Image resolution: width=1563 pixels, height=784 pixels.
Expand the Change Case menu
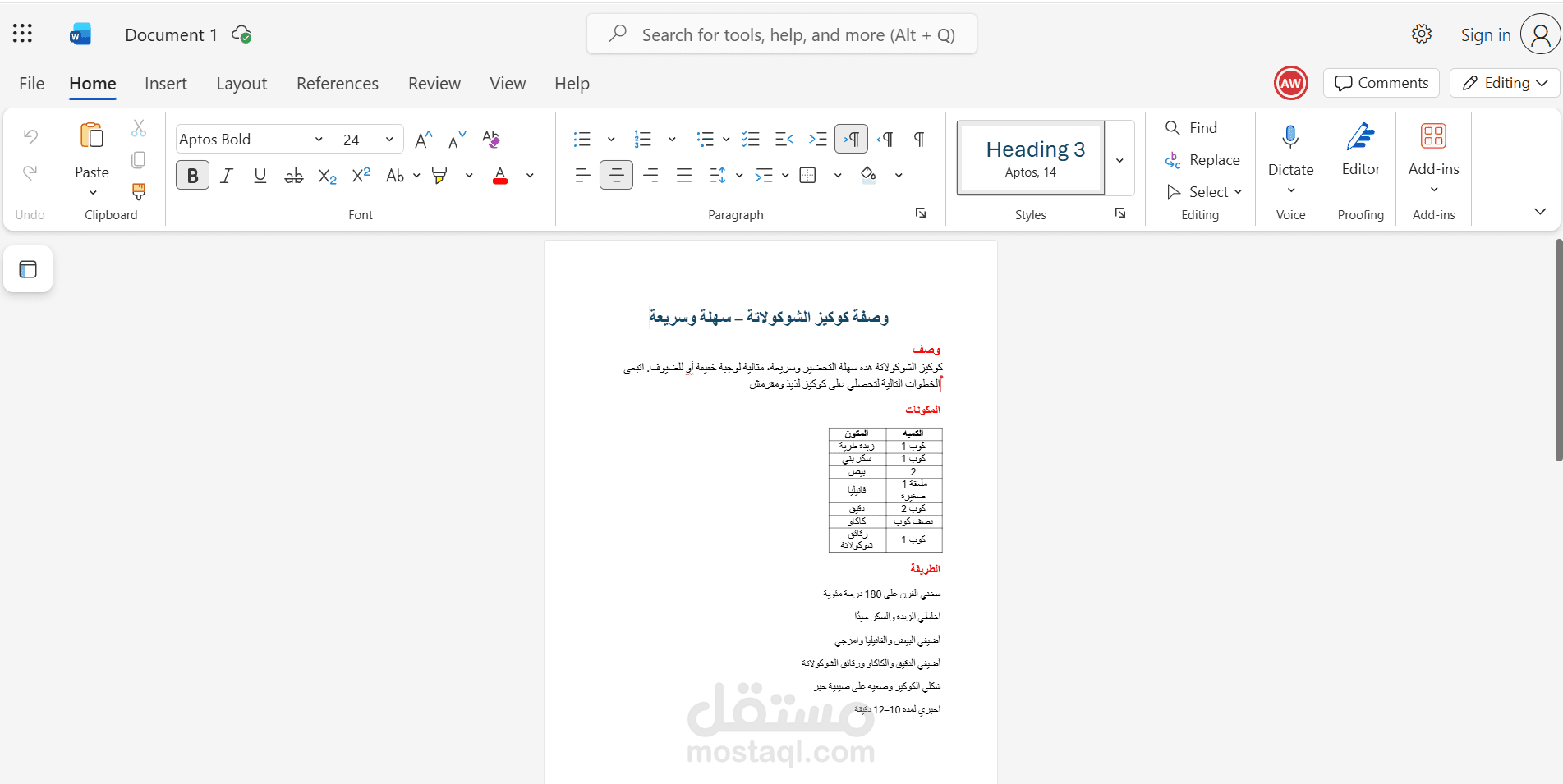[416, 176]
